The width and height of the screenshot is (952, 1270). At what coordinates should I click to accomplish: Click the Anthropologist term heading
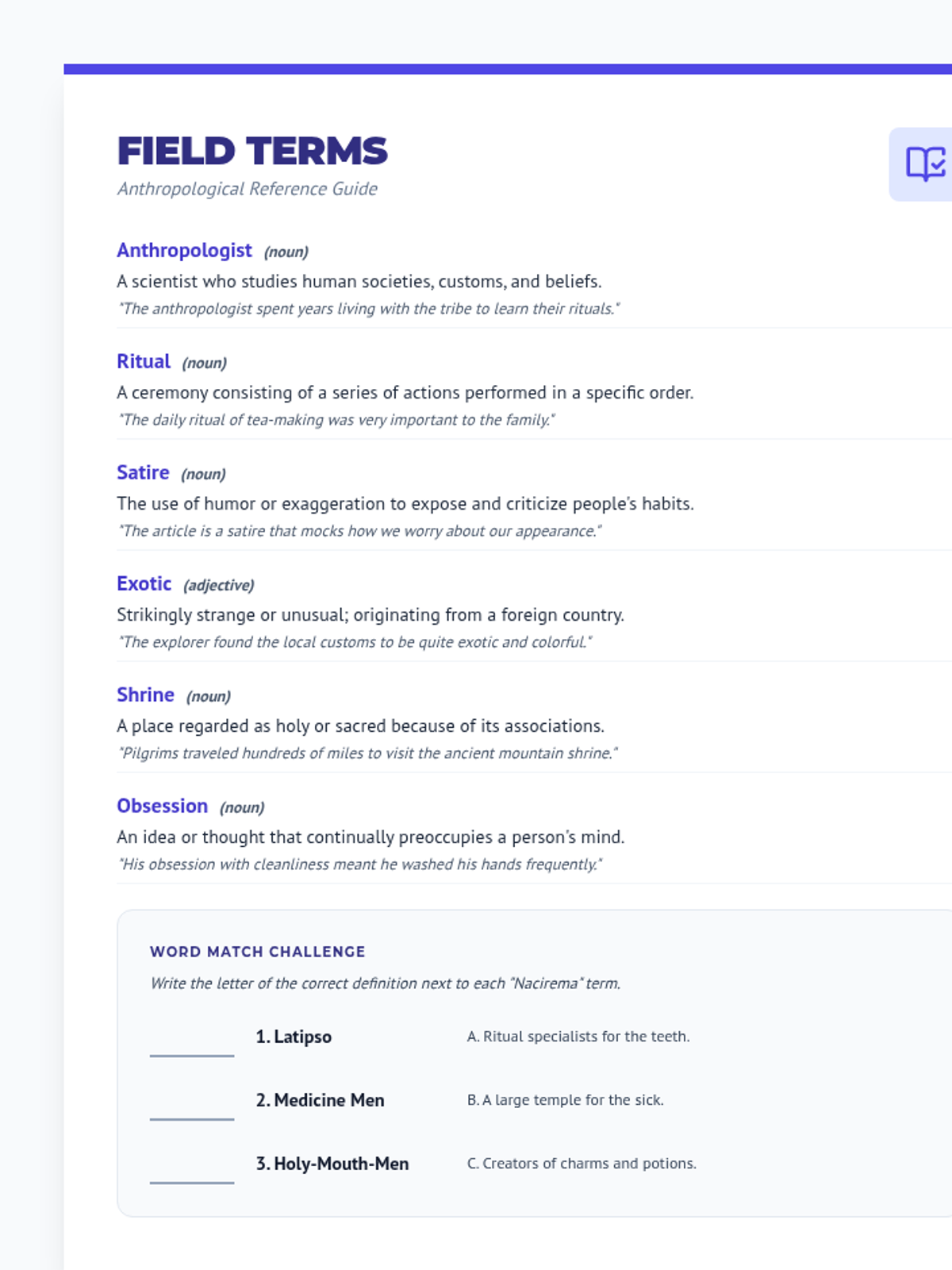tap(184, 251)
